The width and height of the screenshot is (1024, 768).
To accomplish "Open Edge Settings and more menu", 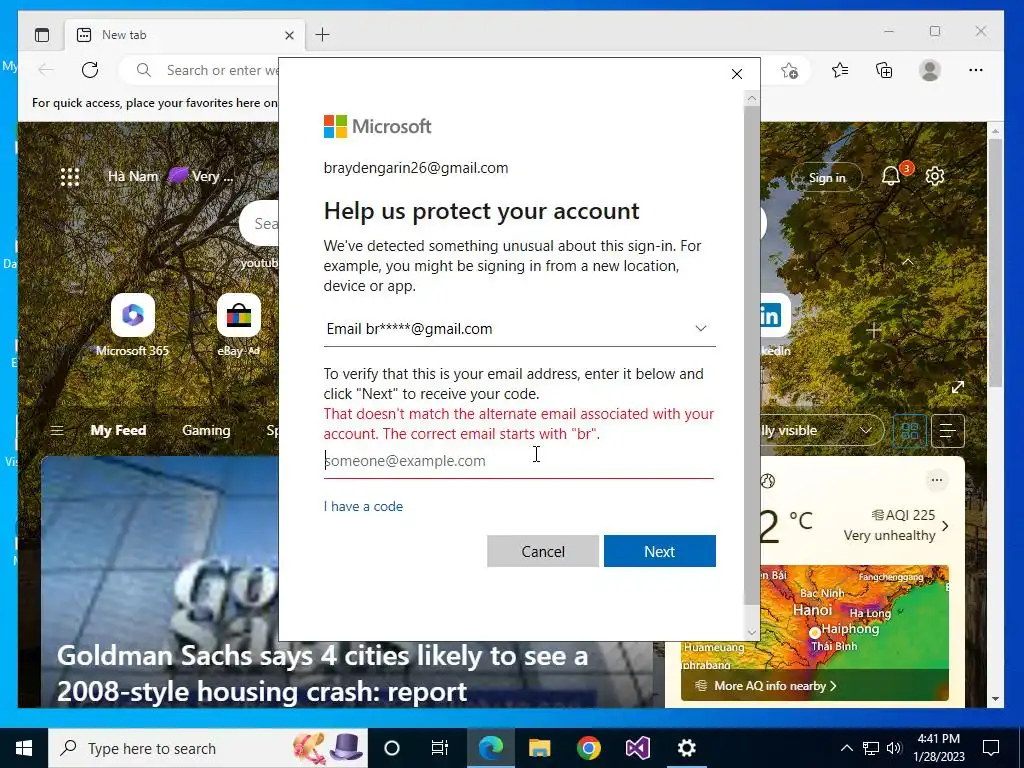I will [976, 70].
